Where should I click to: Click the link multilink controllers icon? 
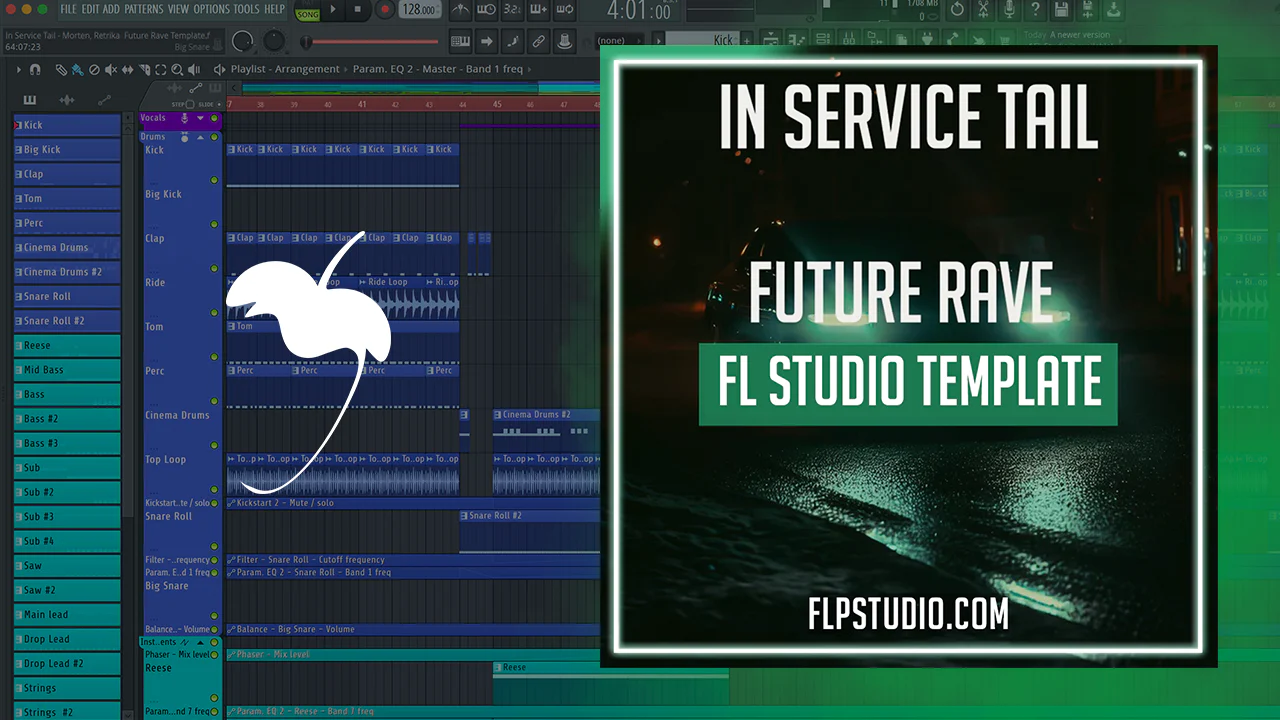click(538, 41)
